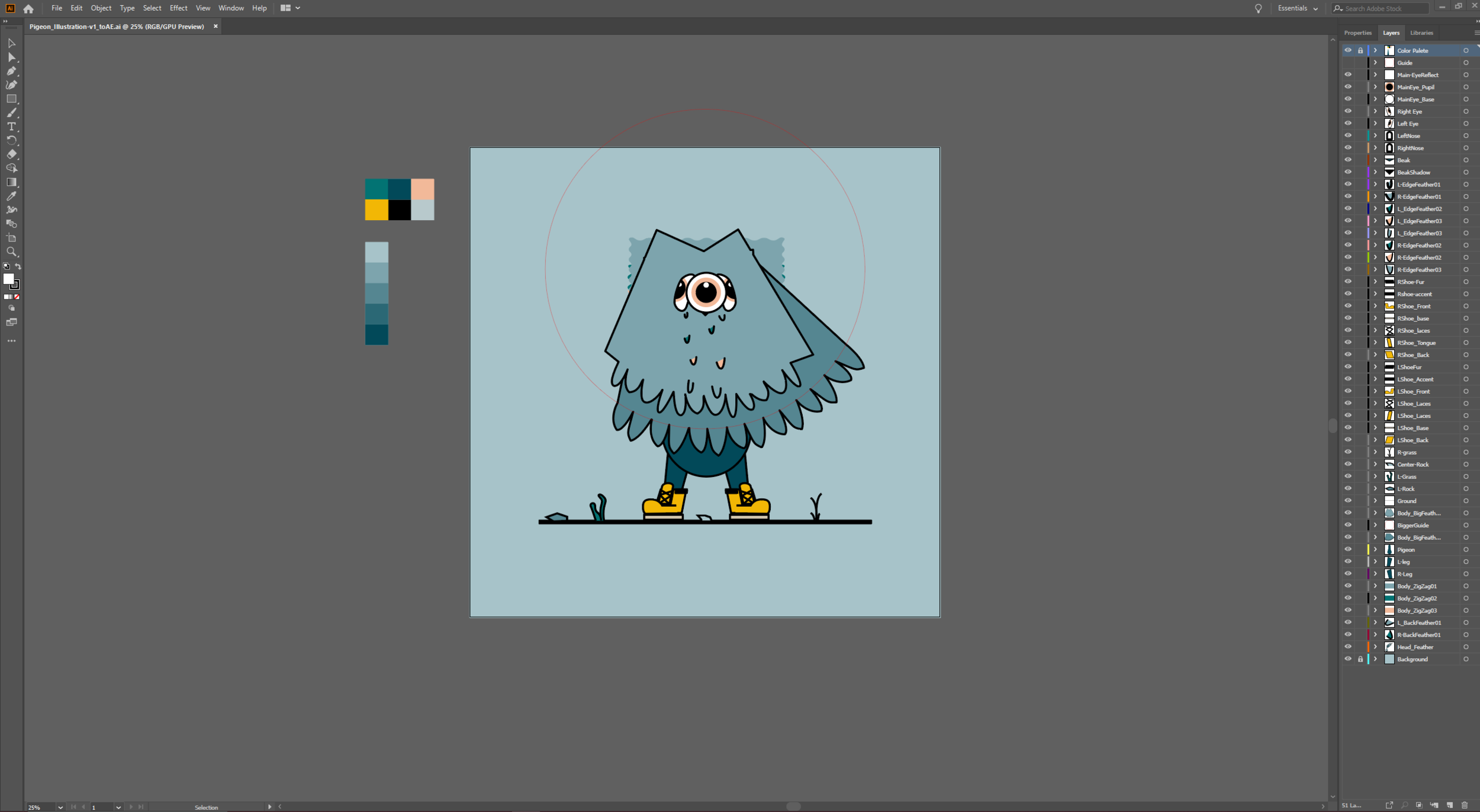Toggle visibility of the Beak layer
The height and width of the screenshot is (812, 1480).
tap(1348, 160)
